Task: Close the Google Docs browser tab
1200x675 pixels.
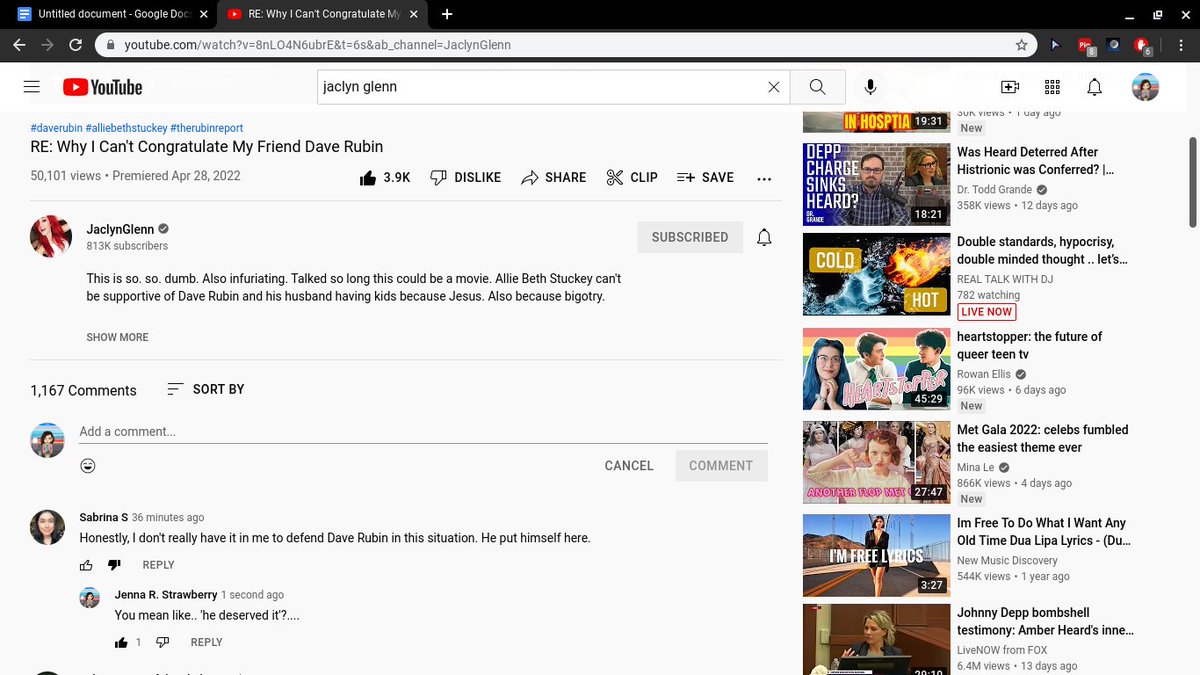Action: tap(204, 15)
